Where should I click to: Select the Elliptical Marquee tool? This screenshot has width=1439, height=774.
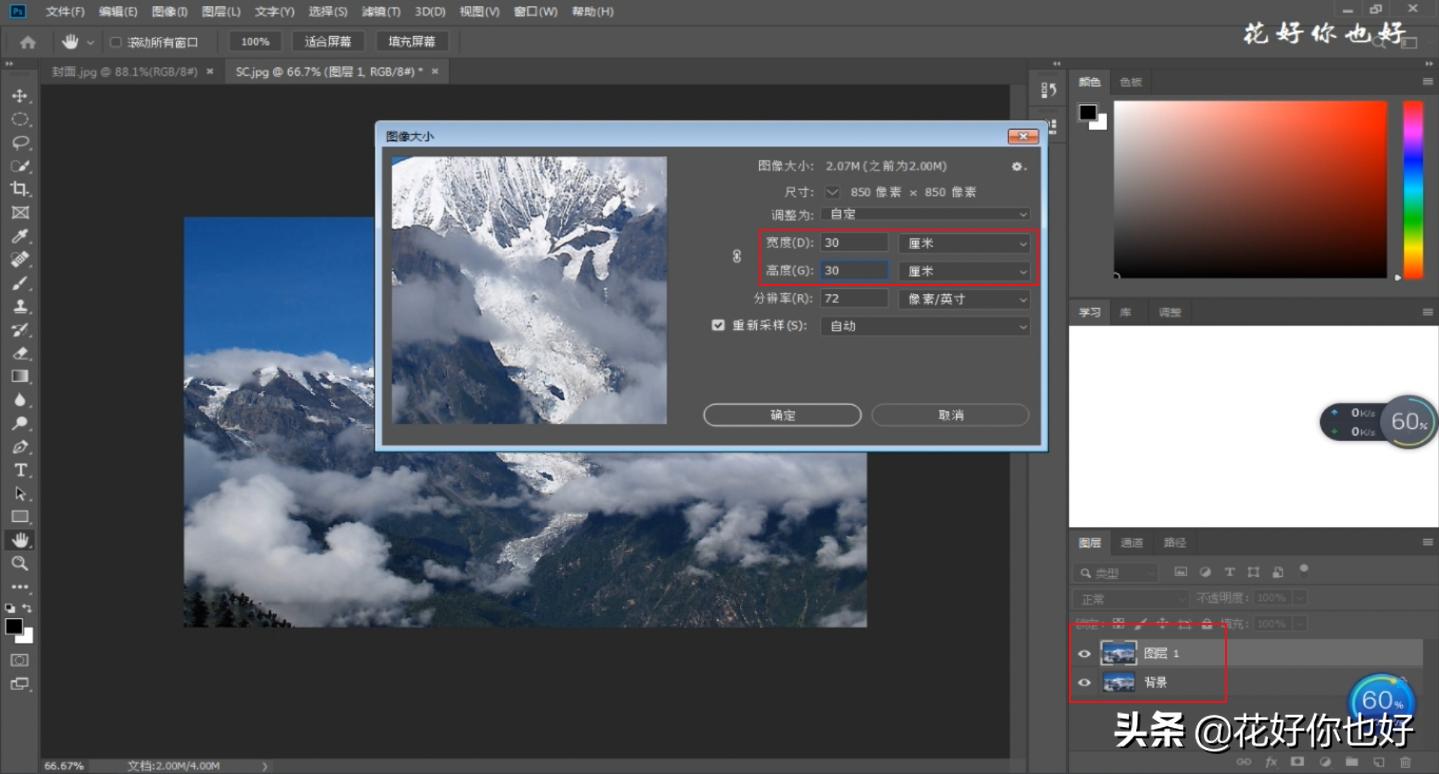19,119
